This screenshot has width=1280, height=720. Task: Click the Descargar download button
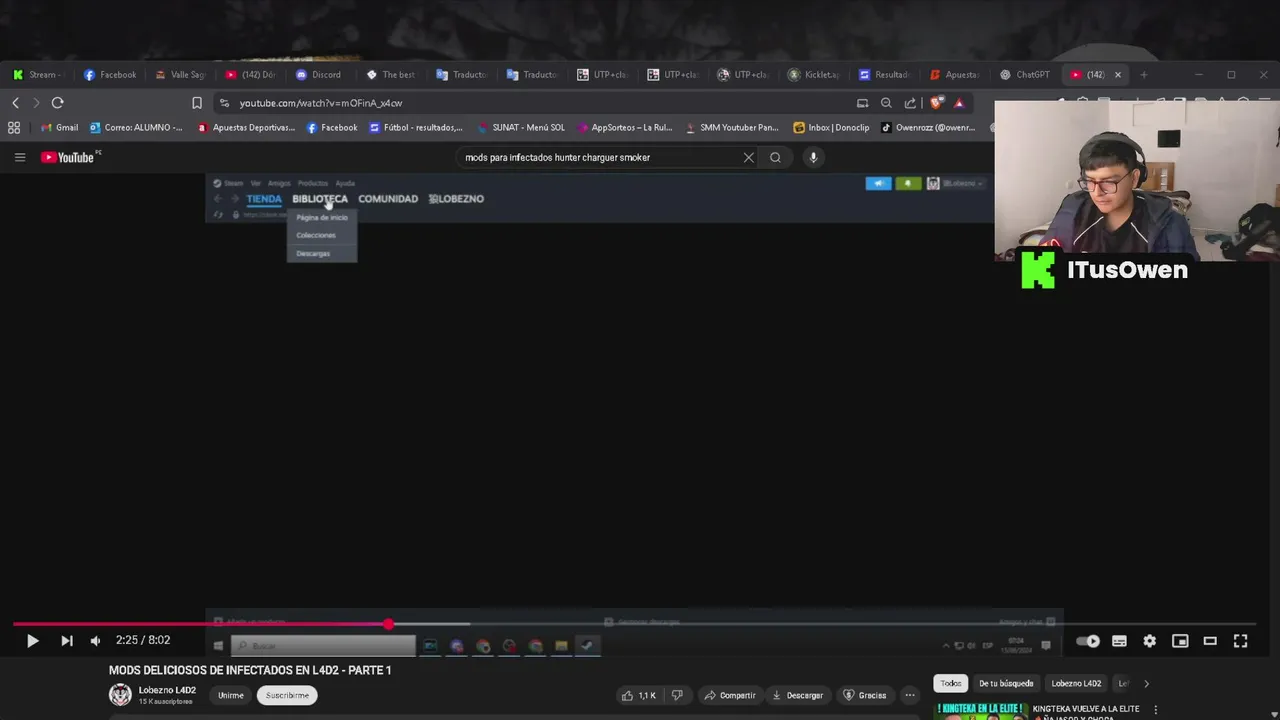798,695
